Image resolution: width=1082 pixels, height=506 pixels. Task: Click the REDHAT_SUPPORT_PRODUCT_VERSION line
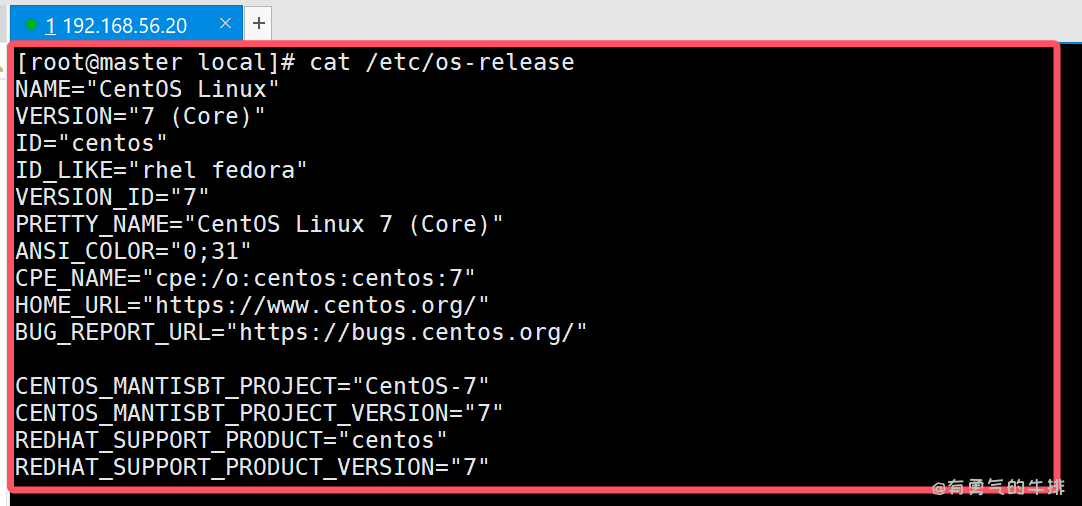tap(252, 467)
